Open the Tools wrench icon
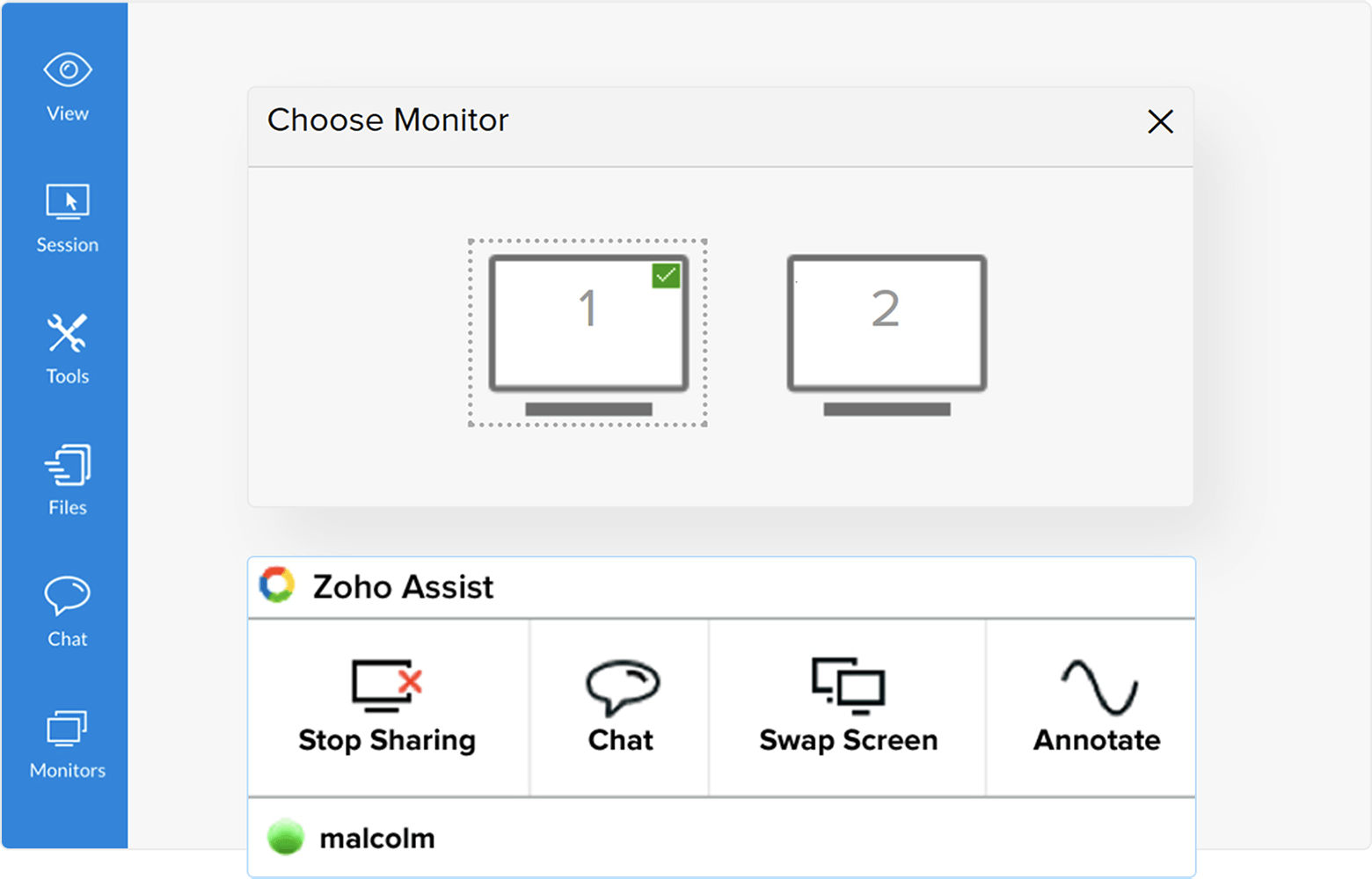This screenshot has height=879, width=1372. pyautogui.click(x=68, y=333)
